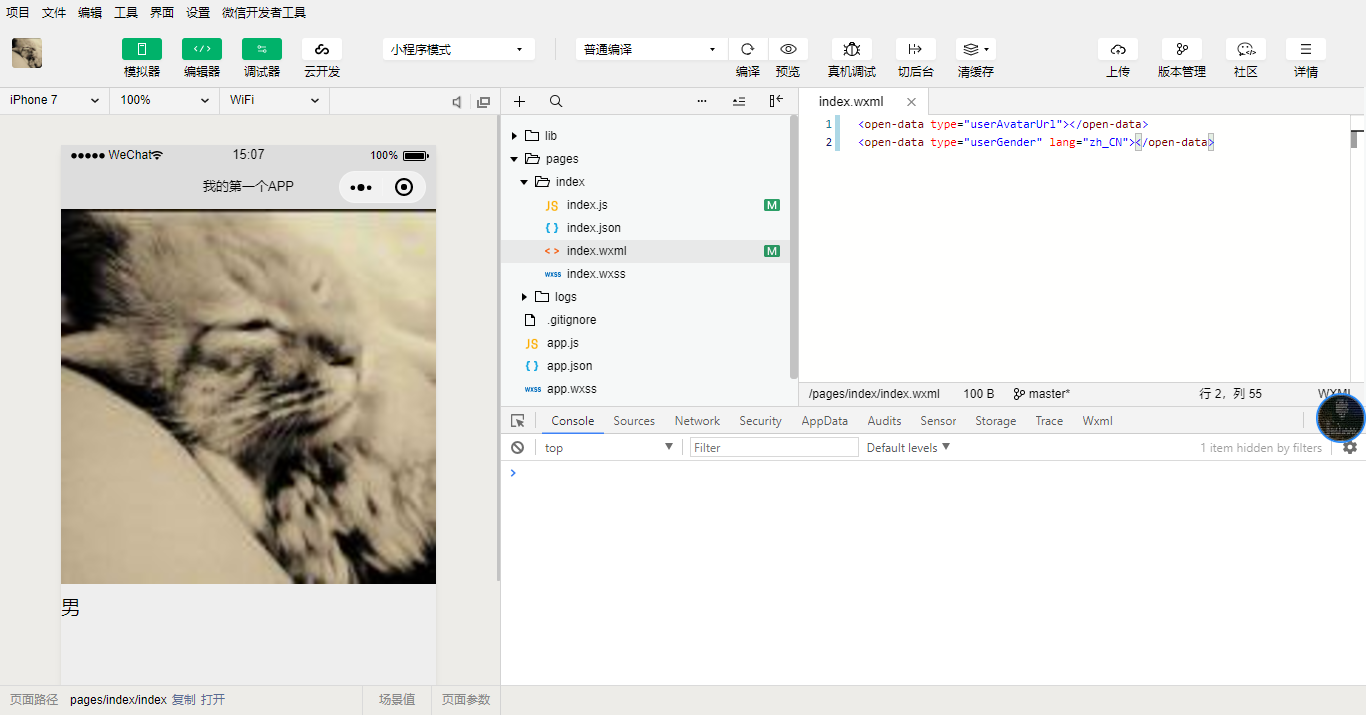Click the clear cache layers icon
The height and width of the screenshot is (715, 1366).
[x=975, y=49]
